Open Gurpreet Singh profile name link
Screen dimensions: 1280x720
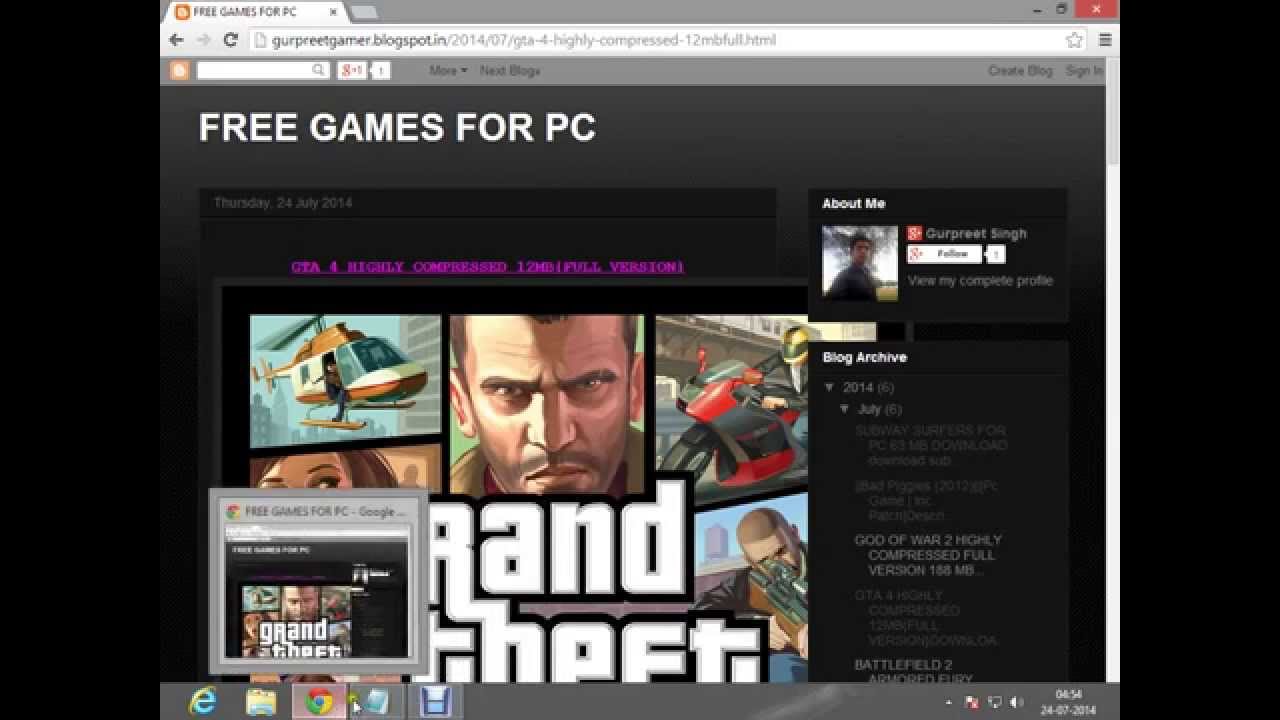(x=976, y=234)
